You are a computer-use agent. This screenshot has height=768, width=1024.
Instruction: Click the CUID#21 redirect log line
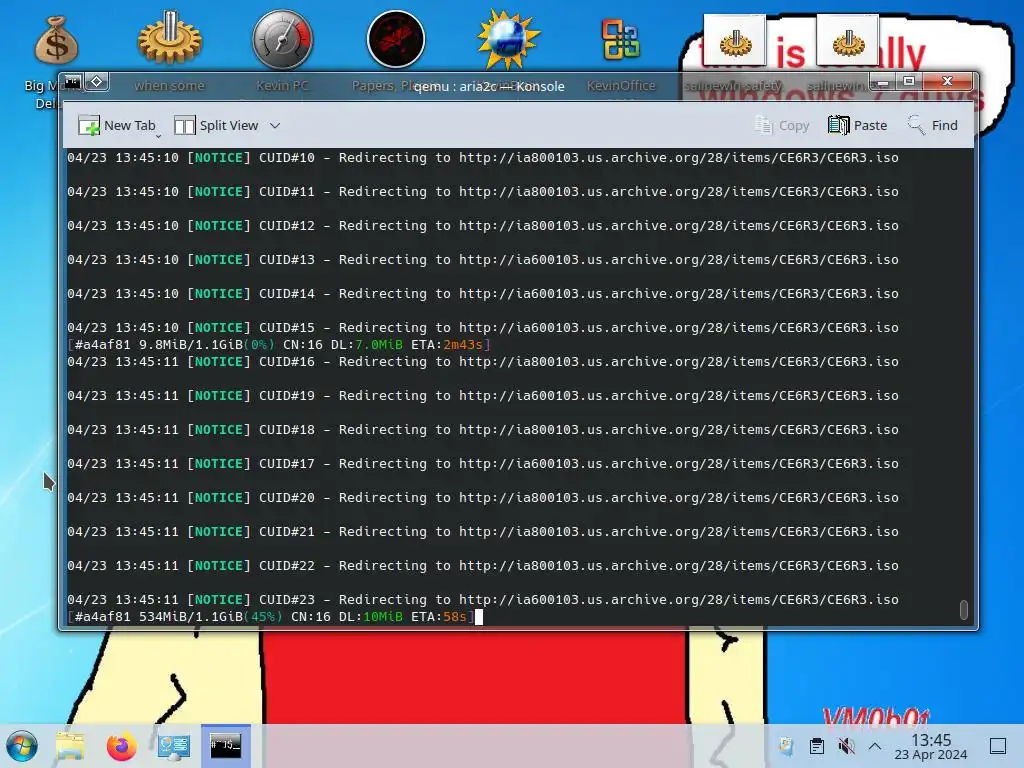coord(483,531)
